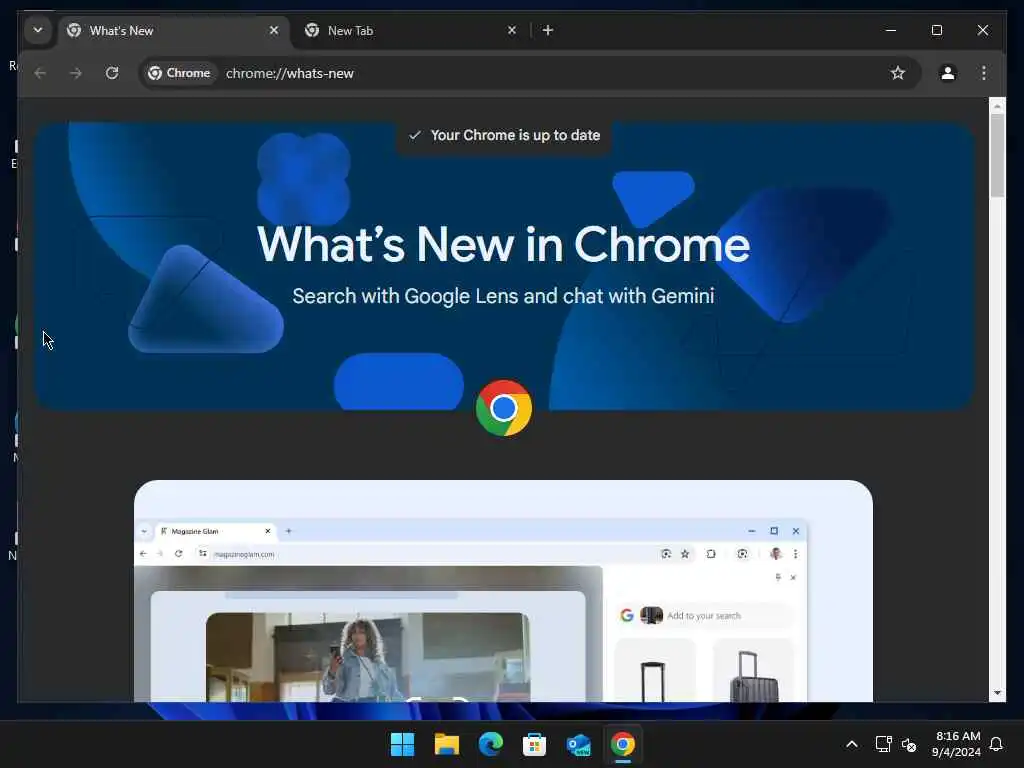Open the Windows Start menu
The height and width of the screenshot is (768, 1024).
(402, 744)
